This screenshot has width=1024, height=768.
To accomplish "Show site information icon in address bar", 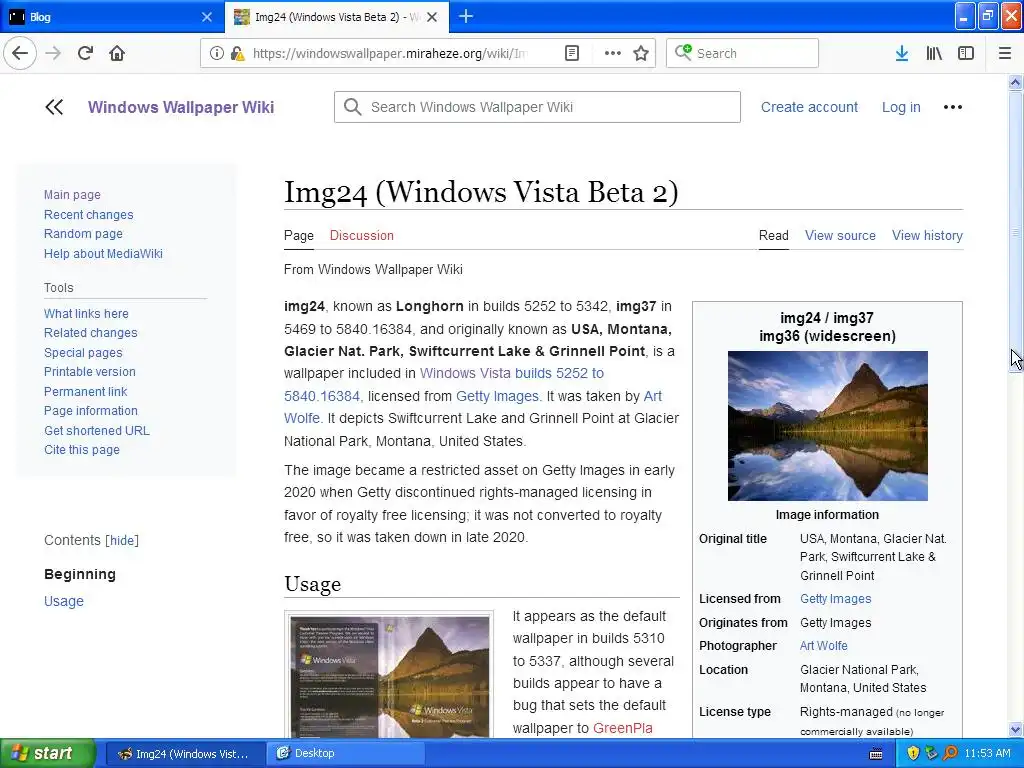I will pyautogui.click(x=217, y=53).
